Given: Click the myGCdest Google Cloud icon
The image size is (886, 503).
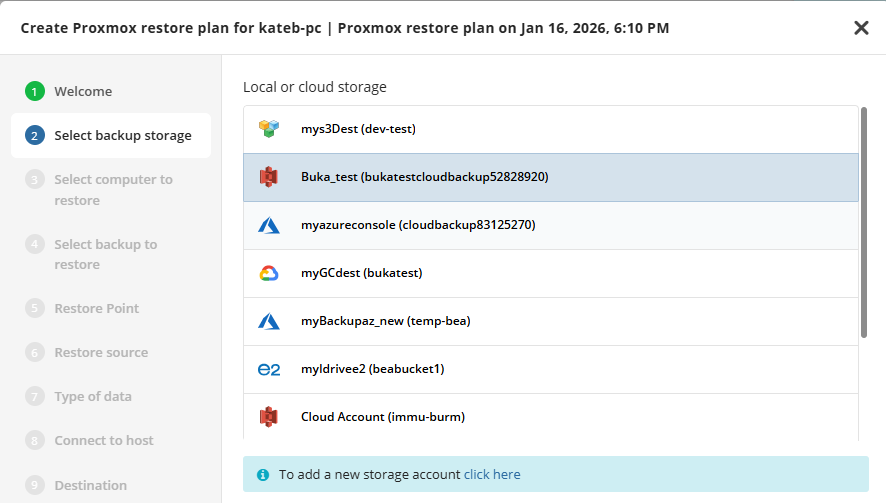Looking at the screenshot, I should (268, 273).
